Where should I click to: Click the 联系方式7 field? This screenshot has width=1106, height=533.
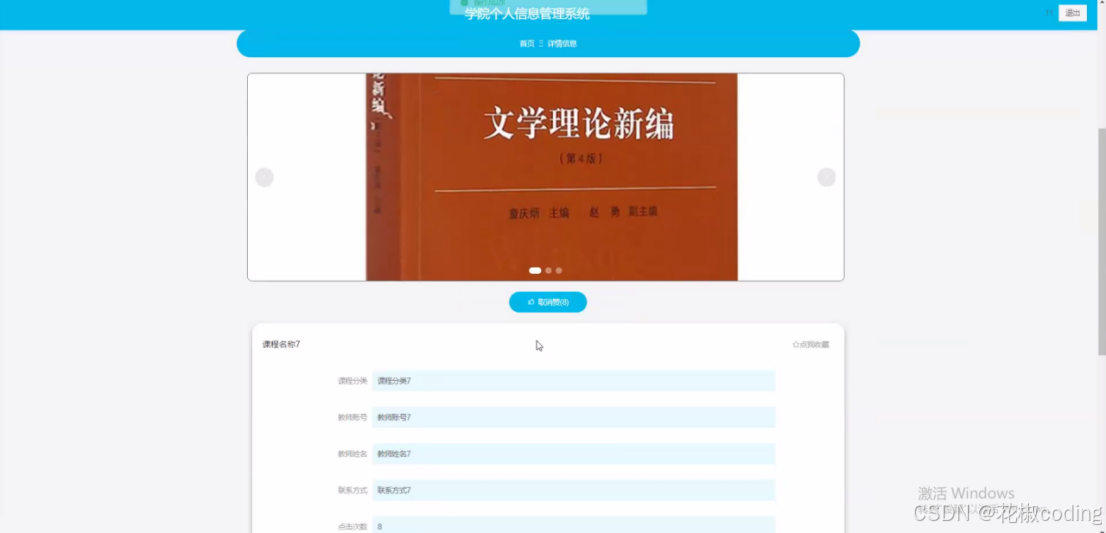coord(573,490)
